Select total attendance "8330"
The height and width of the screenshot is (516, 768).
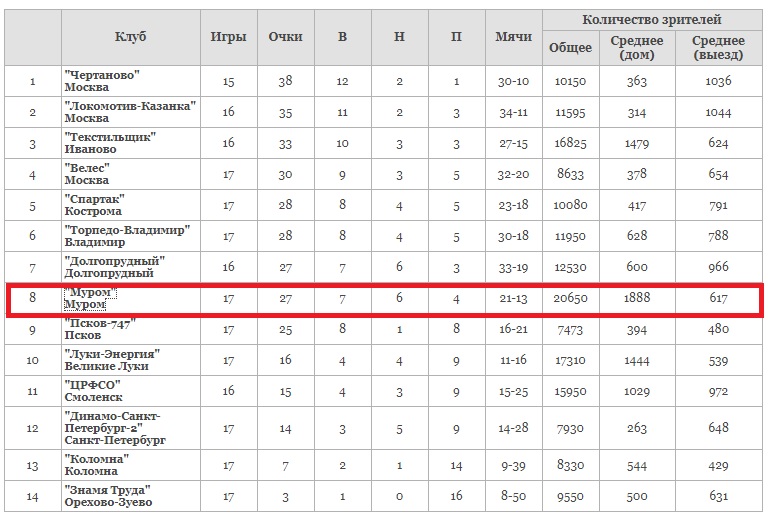click(x=571, y=466)
